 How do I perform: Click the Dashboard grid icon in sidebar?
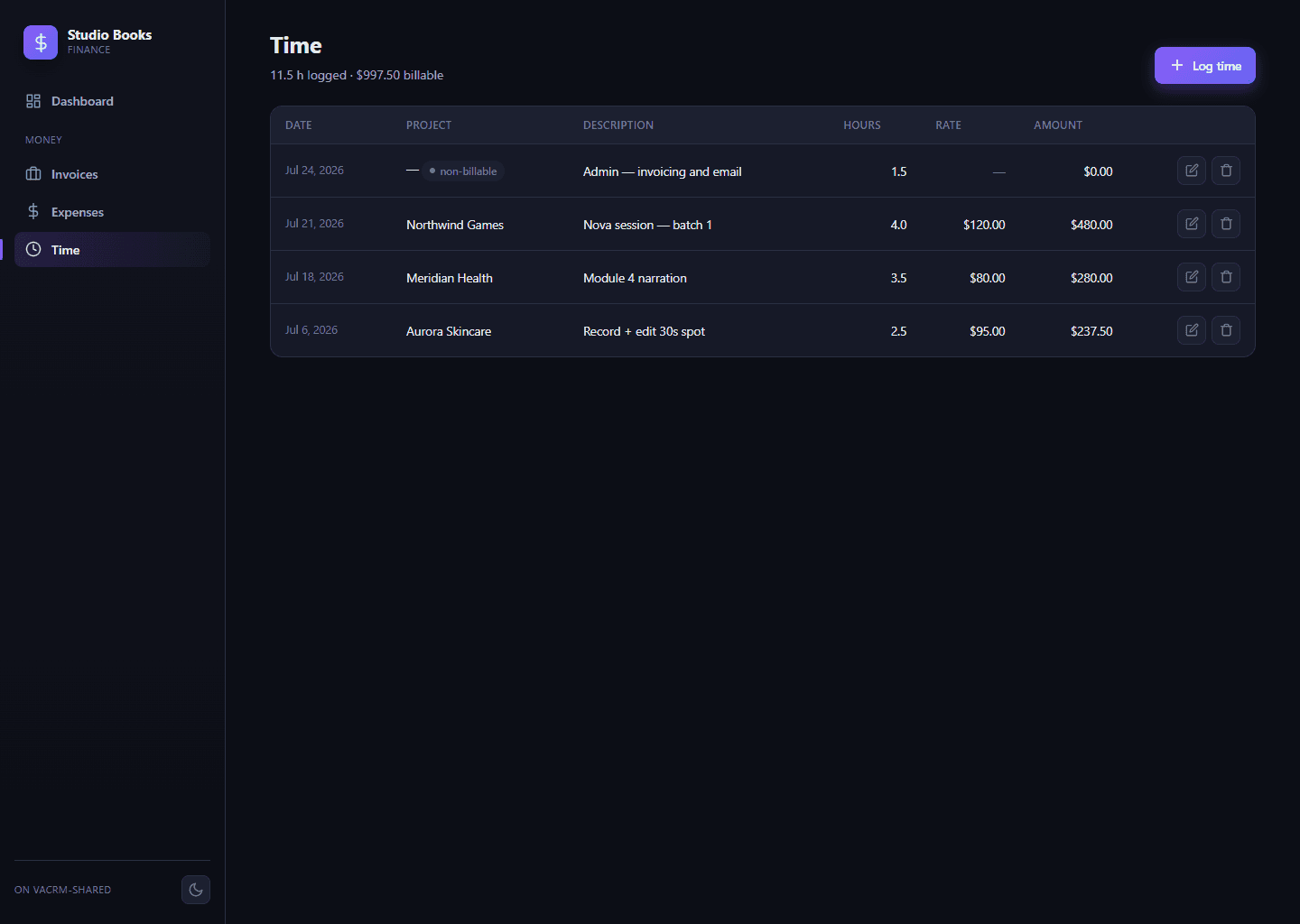point(33,101)
